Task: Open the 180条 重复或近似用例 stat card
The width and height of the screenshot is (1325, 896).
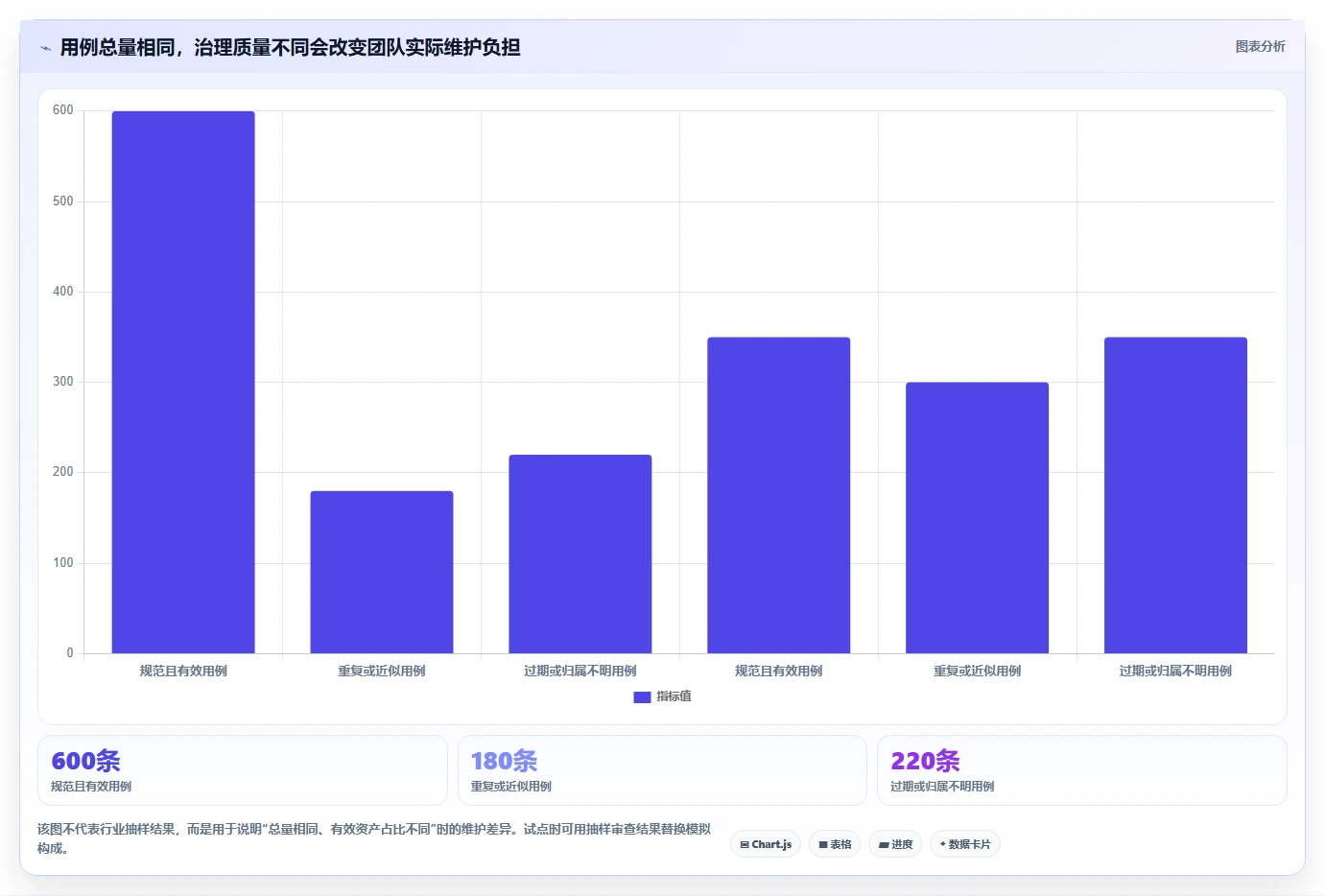Action: coord(662,770)
